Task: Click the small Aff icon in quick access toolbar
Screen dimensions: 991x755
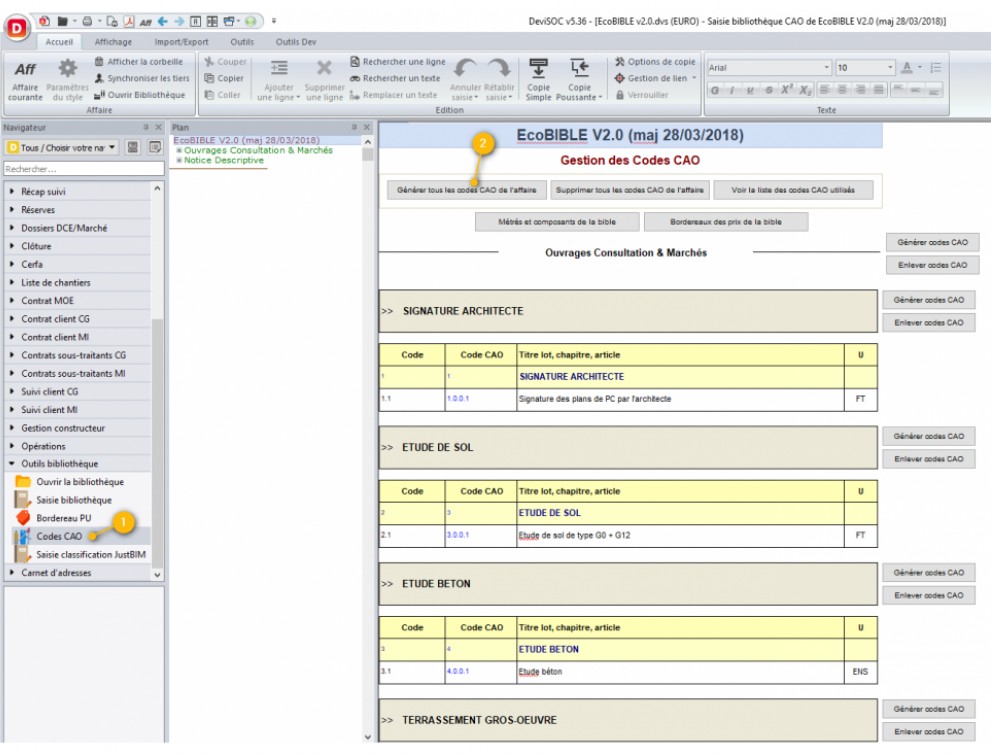Action: tap(145, 22)
